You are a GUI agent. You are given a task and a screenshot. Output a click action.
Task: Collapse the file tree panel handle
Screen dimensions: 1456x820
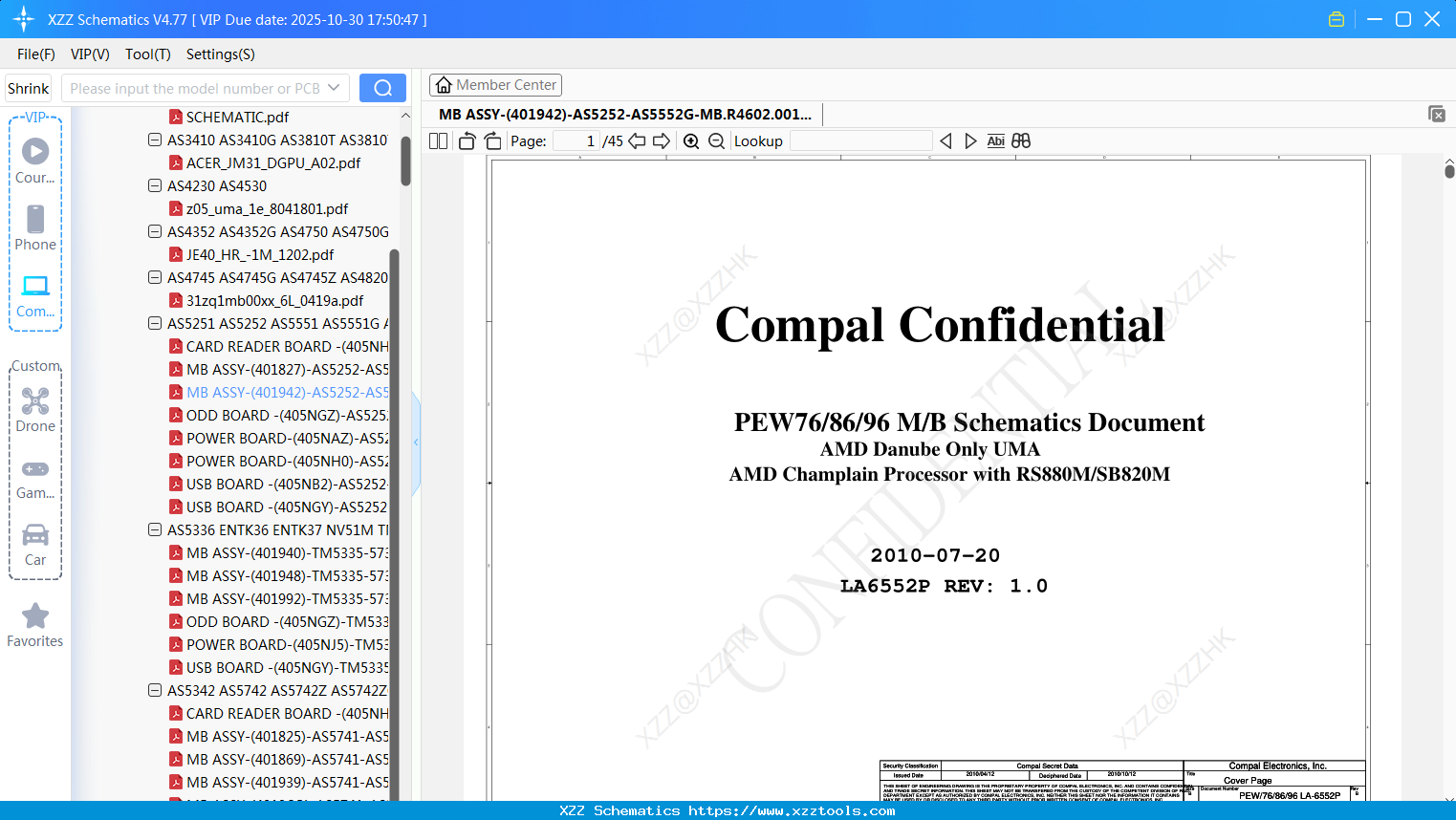tap(416, 442)
